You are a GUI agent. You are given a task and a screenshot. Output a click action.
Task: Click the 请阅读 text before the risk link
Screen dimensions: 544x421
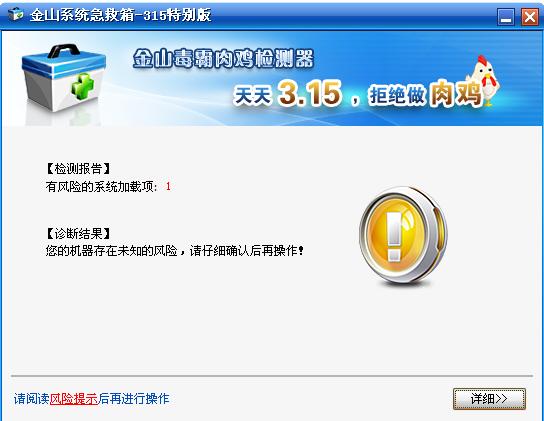[x=32, y=398]
